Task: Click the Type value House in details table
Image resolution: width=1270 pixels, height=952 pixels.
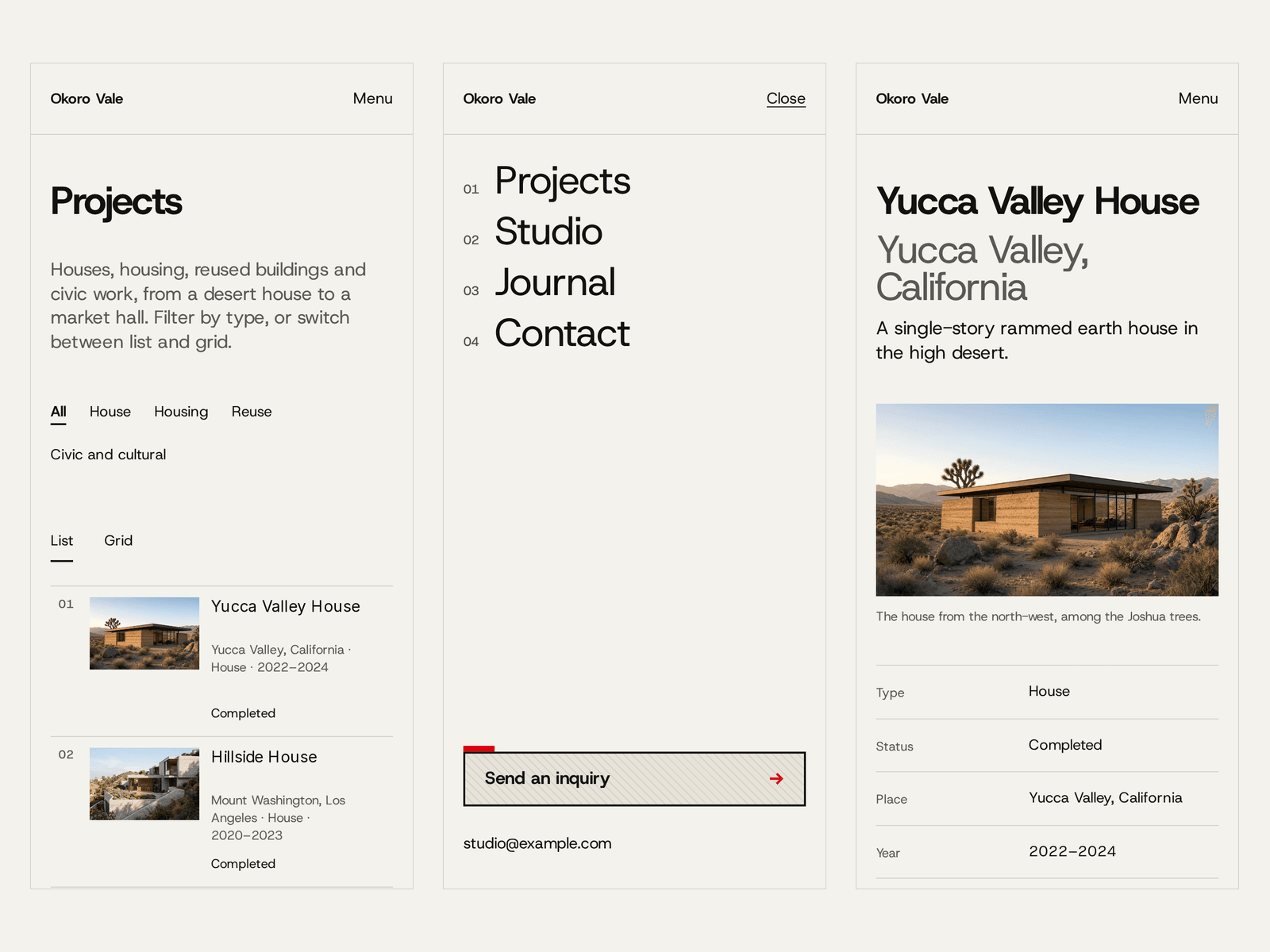Action: click(1049, 691)
